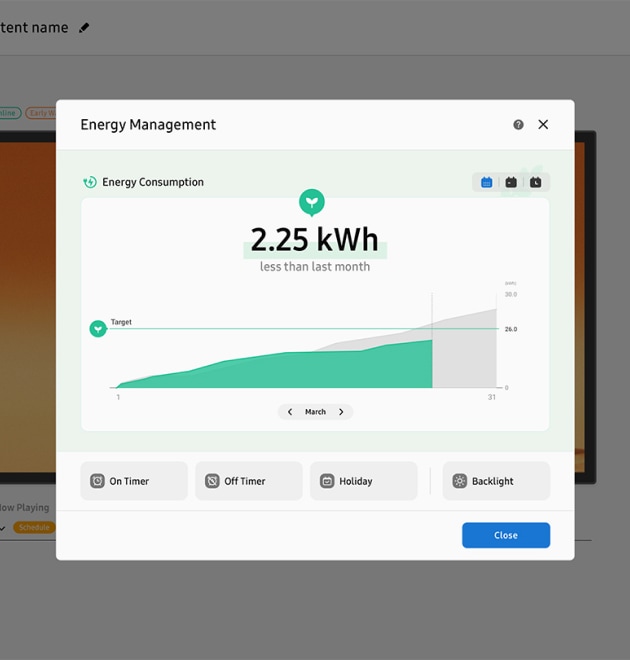
Task: Click the pencil edit icon beside content name
Action: [x=84, y=28]
